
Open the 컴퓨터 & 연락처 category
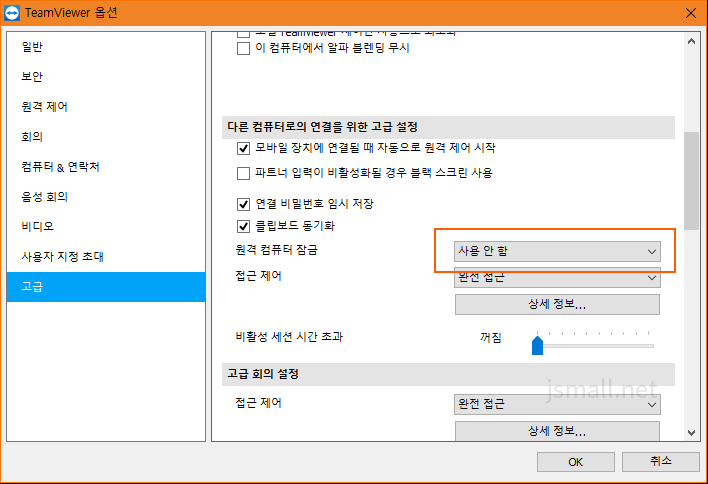click(x=106, y=167)
